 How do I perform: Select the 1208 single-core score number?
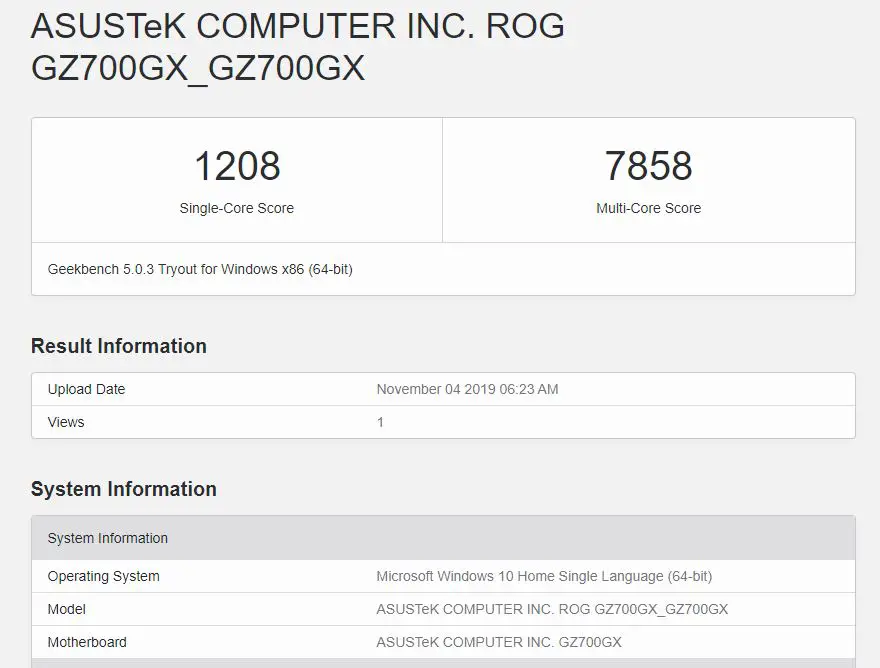pyautogui.click(x=237, y=166)
